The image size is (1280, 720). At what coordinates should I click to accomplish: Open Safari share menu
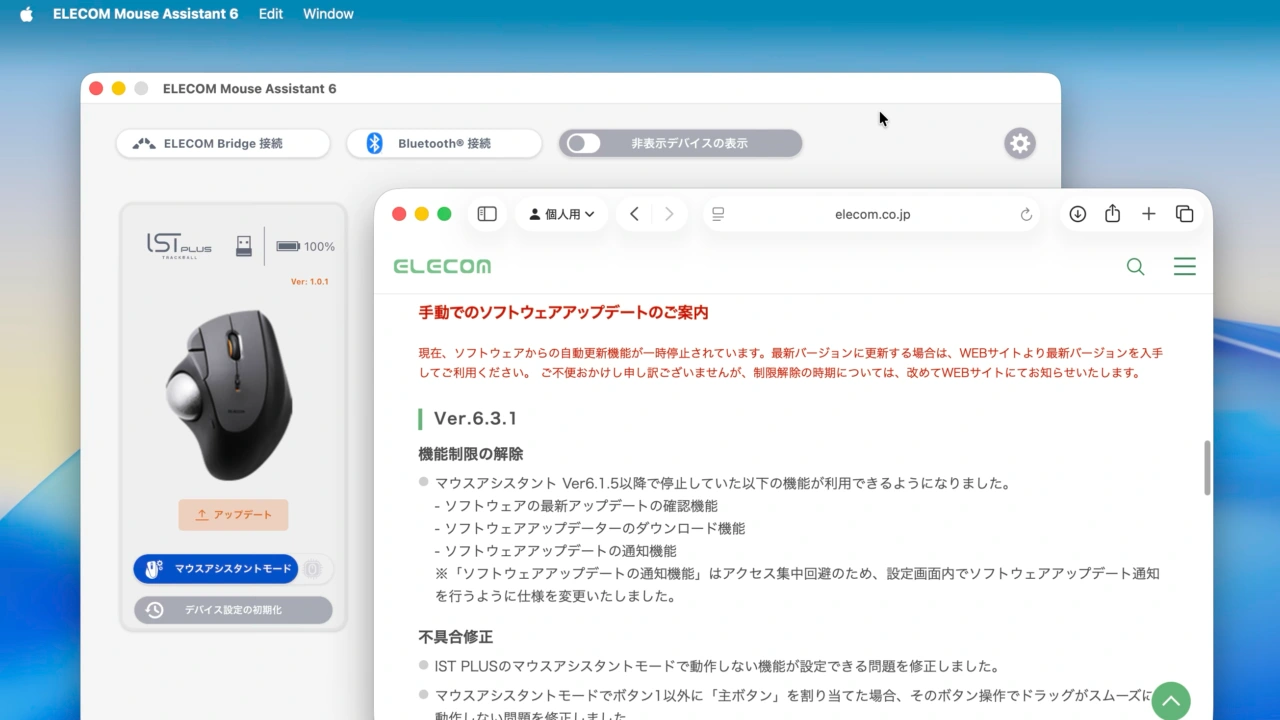(x=1112, y=214)
